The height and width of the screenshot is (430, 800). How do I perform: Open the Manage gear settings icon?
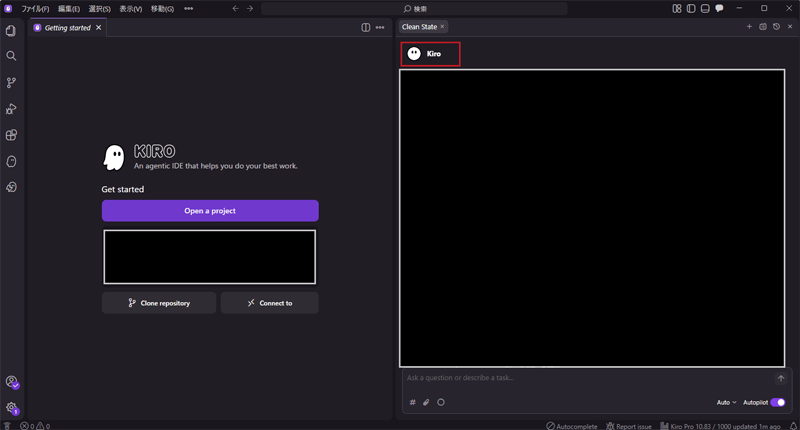click(x=12, y=408)
